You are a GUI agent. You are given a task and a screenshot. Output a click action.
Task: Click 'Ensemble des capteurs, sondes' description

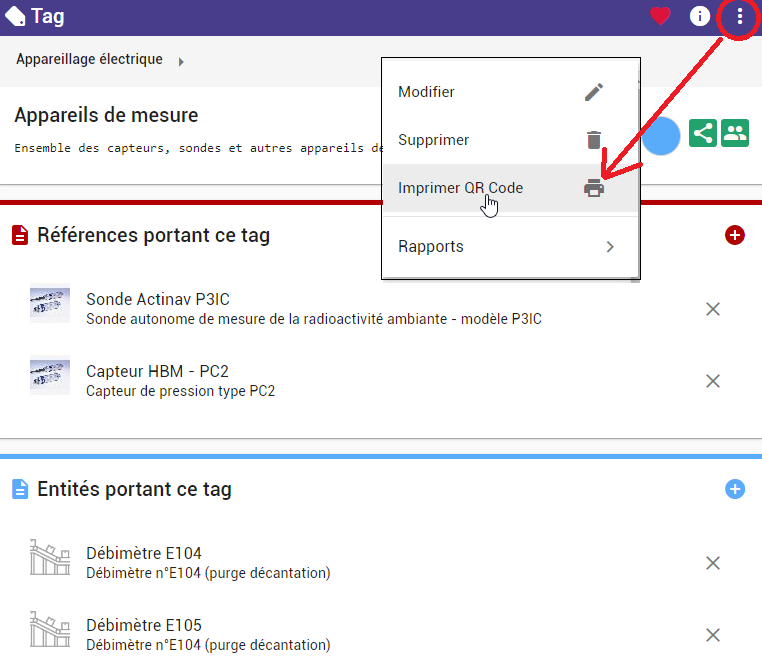click(198, 148)
